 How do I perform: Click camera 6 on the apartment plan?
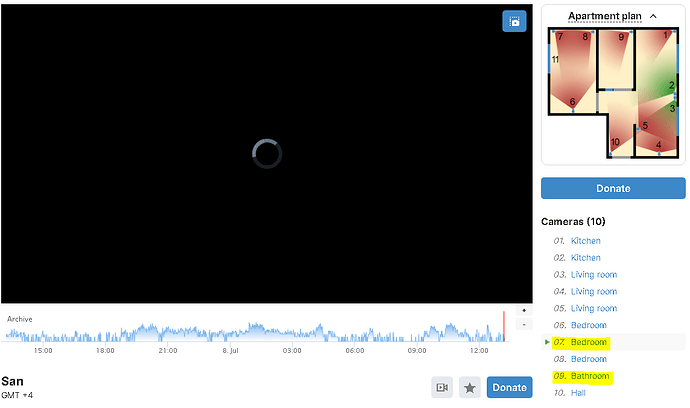(x=573, y=102)
